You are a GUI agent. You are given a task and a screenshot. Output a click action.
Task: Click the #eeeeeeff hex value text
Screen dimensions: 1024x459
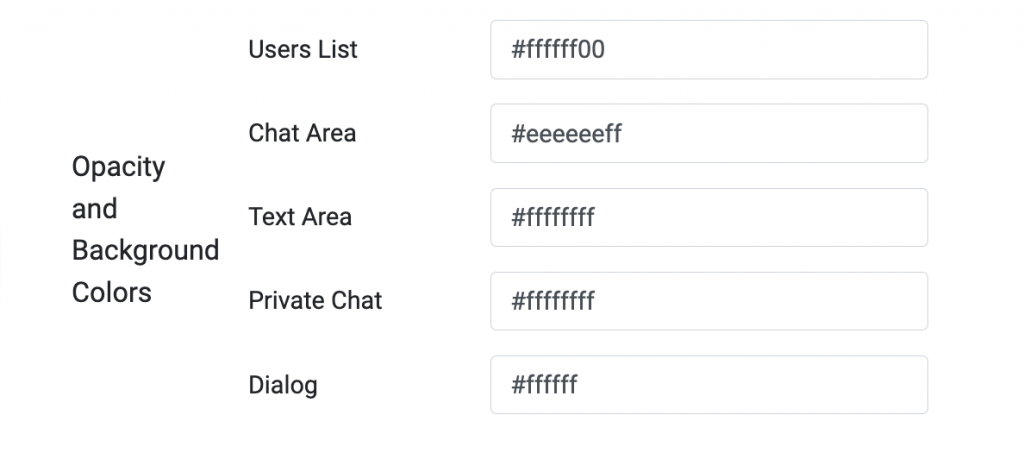(566, 133)
